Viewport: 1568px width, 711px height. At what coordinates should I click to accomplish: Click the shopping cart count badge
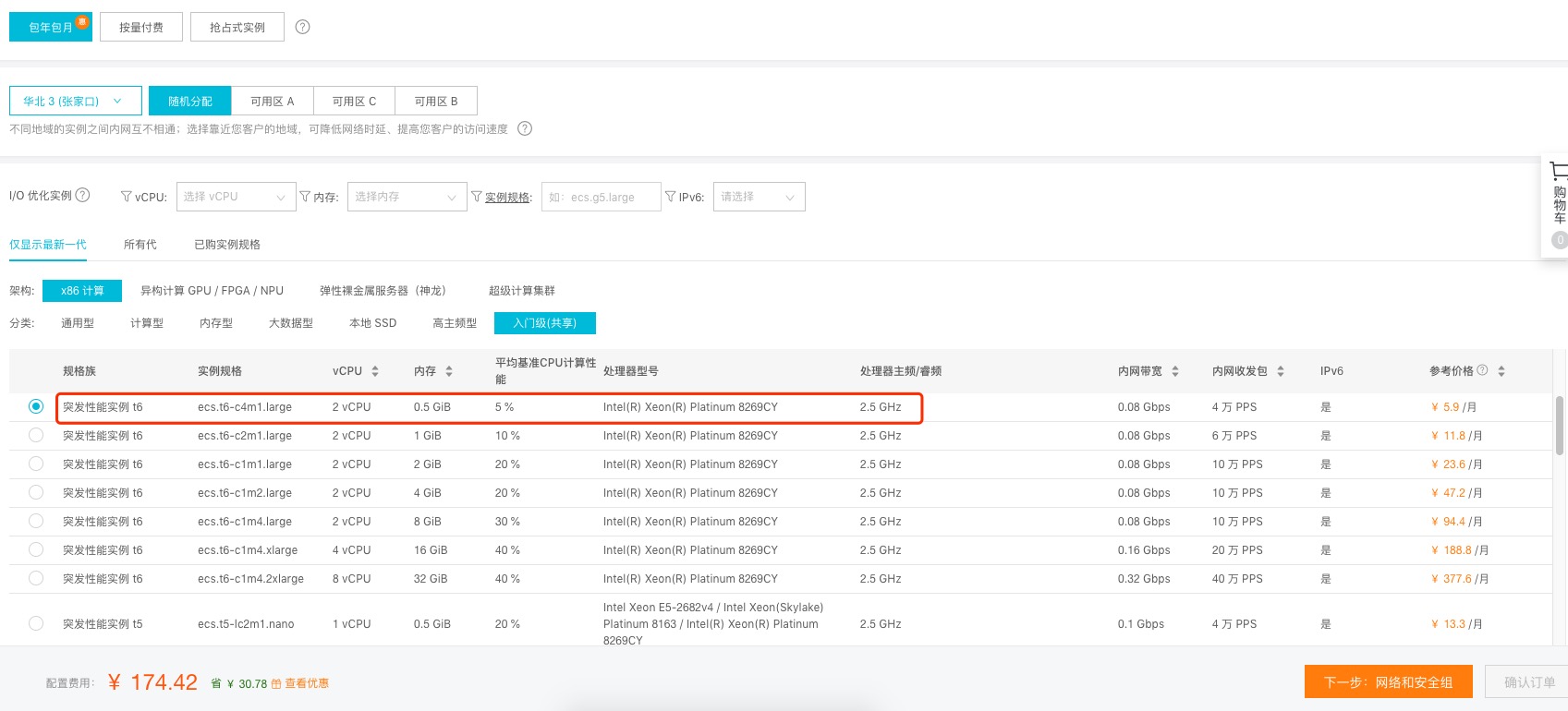(1560, 240)
